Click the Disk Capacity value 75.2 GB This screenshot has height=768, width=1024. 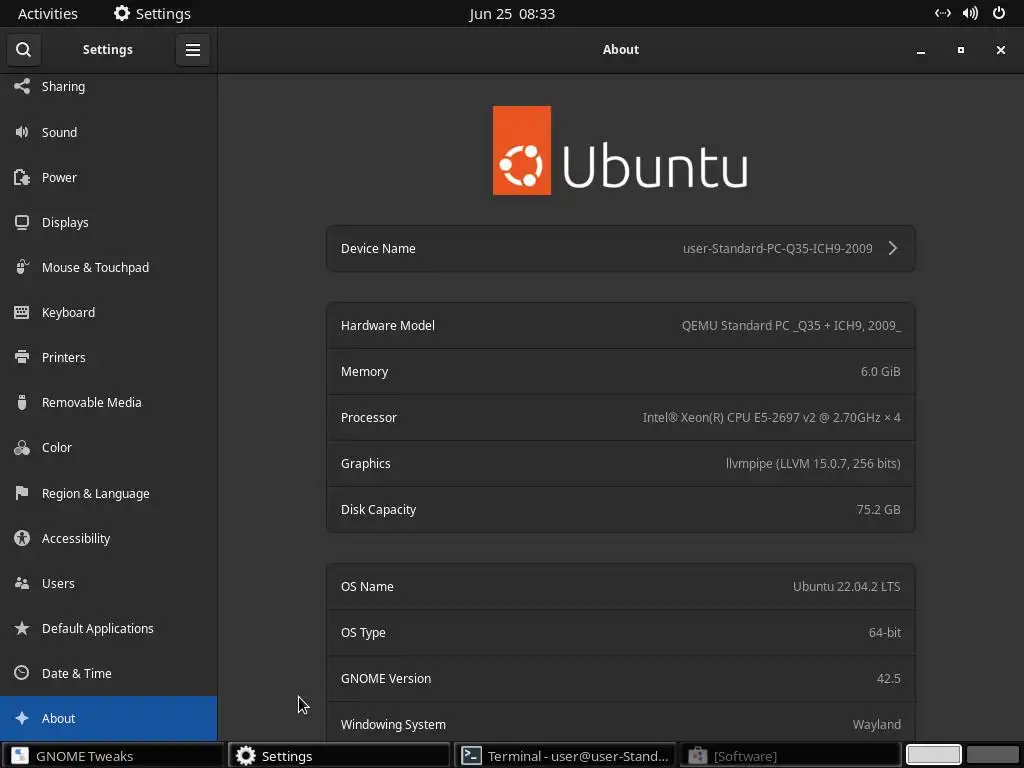tap(878, 509)
